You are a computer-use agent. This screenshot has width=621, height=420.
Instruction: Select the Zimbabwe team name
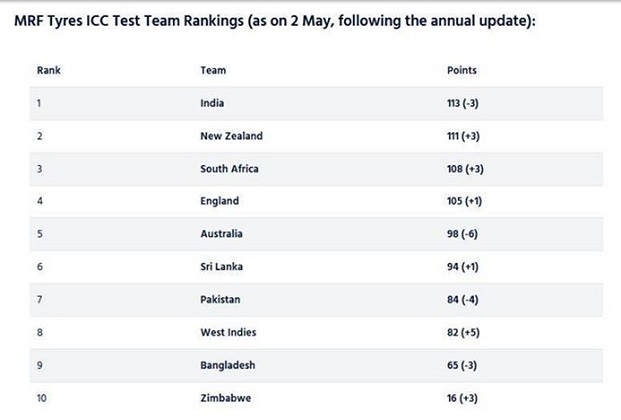[226, 398]
